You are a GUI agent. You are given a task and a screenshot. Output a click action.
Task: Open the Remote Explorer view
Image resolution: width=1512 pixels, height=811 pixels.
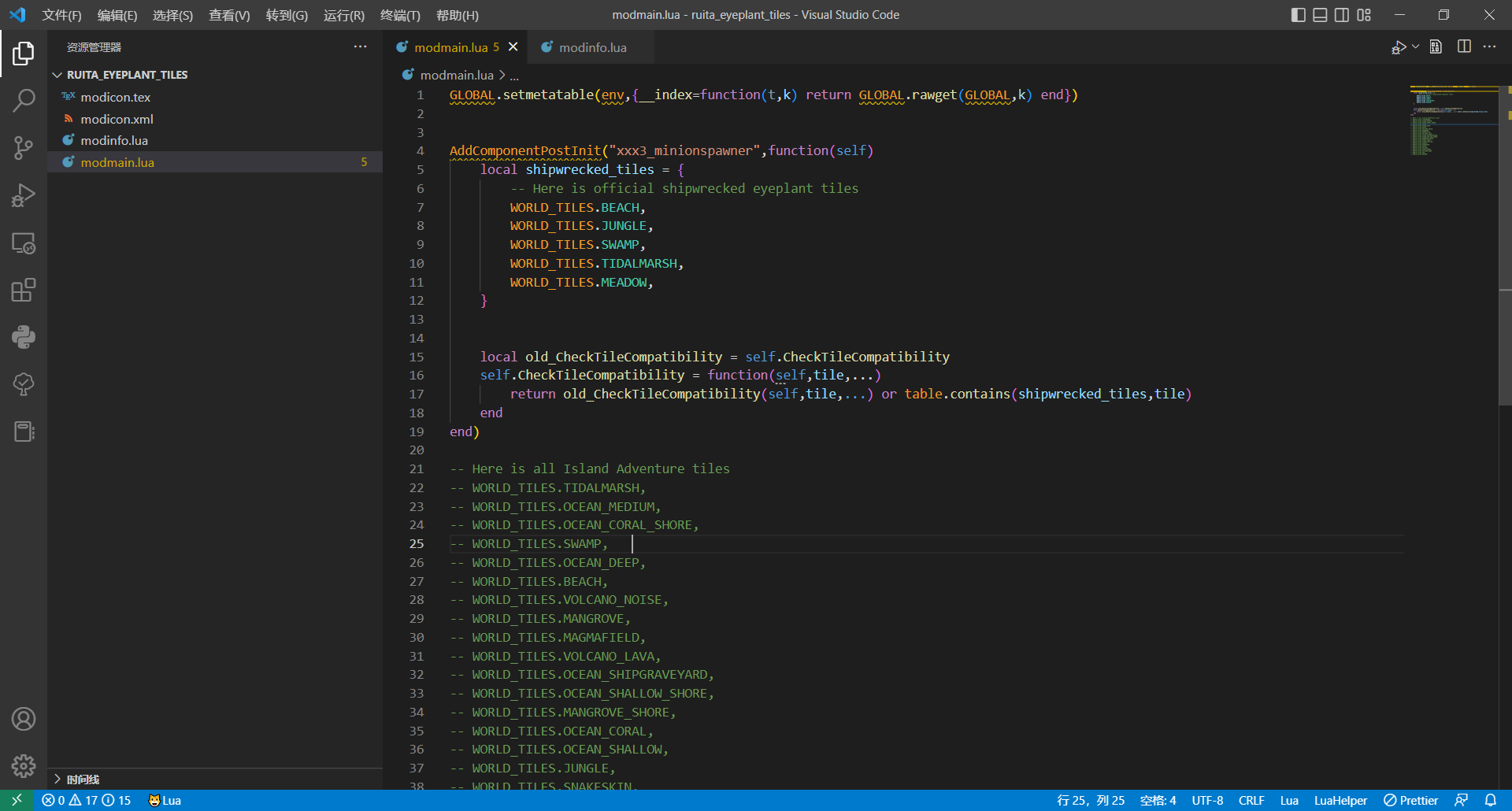pos(24,243)
